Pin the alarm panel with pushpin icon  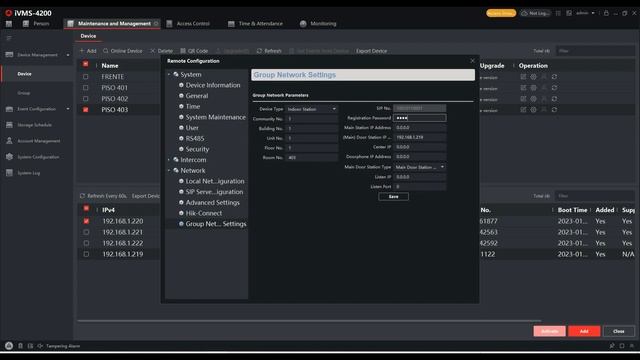click(x=612, y=346)
